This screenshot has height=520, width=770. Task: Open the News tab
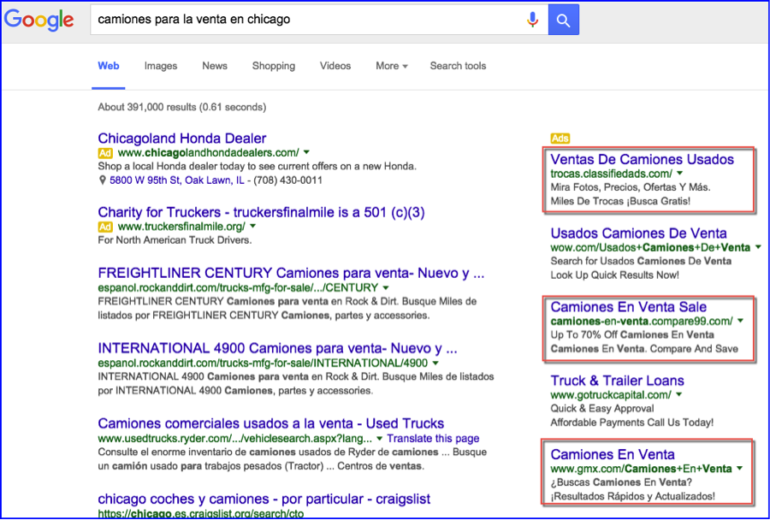coord(215,66)
